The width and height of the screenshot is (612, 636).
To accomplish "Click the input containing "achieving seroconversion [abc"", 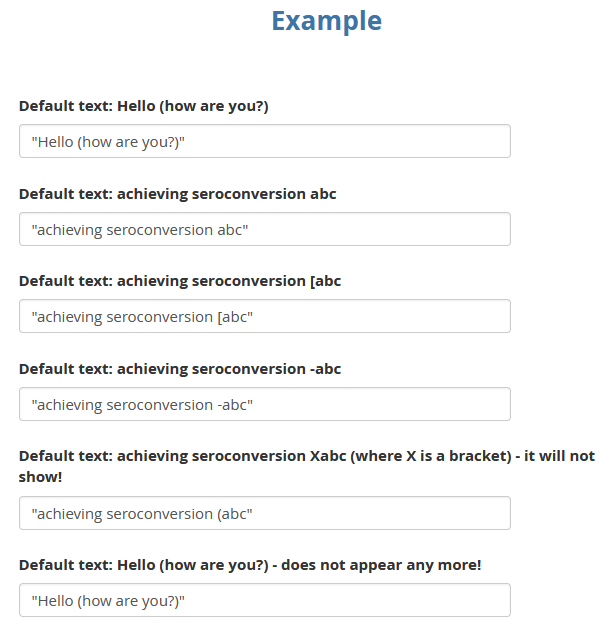I will 264,316.
